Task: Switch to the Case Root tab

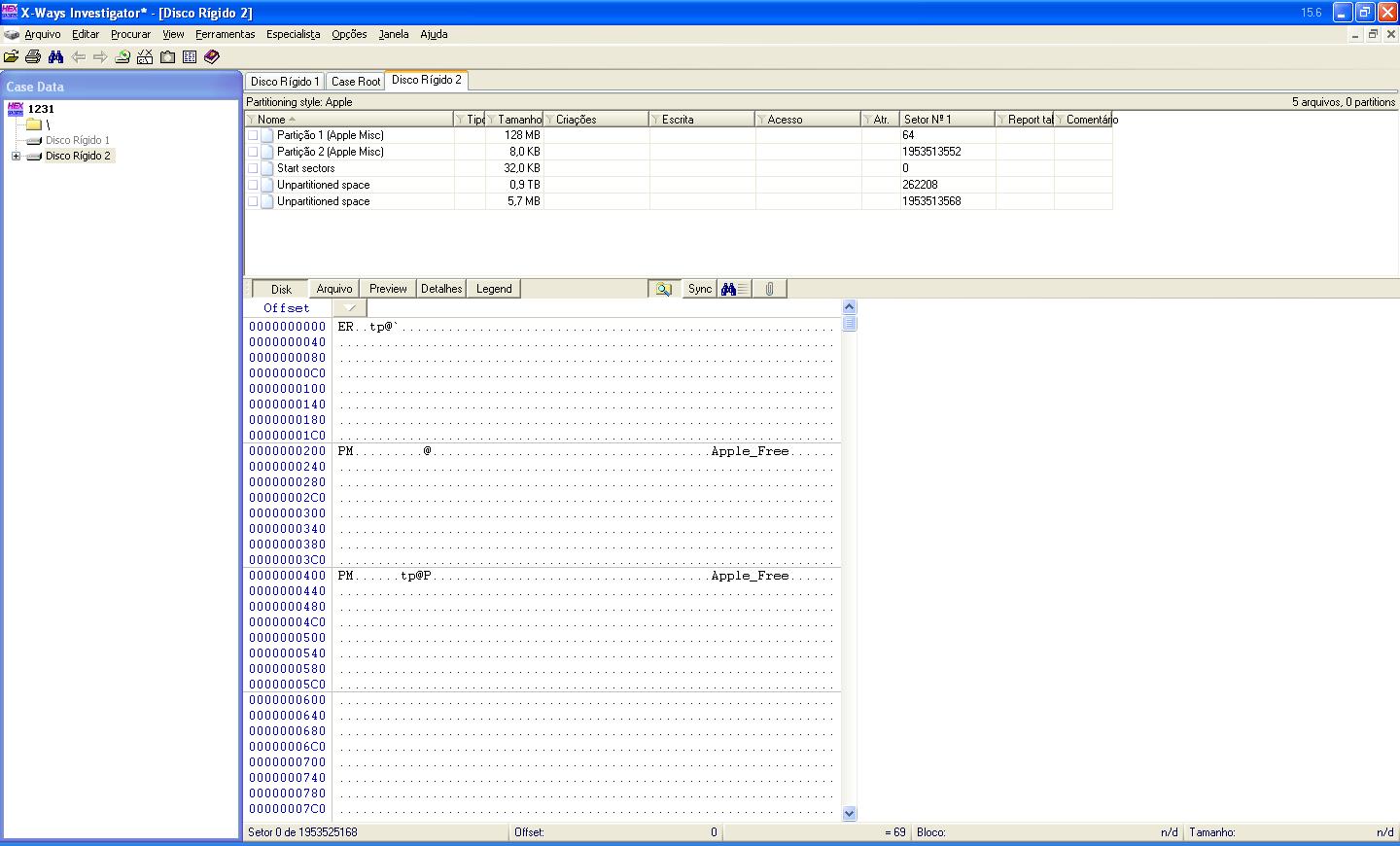Action: [x=356, y=82]
